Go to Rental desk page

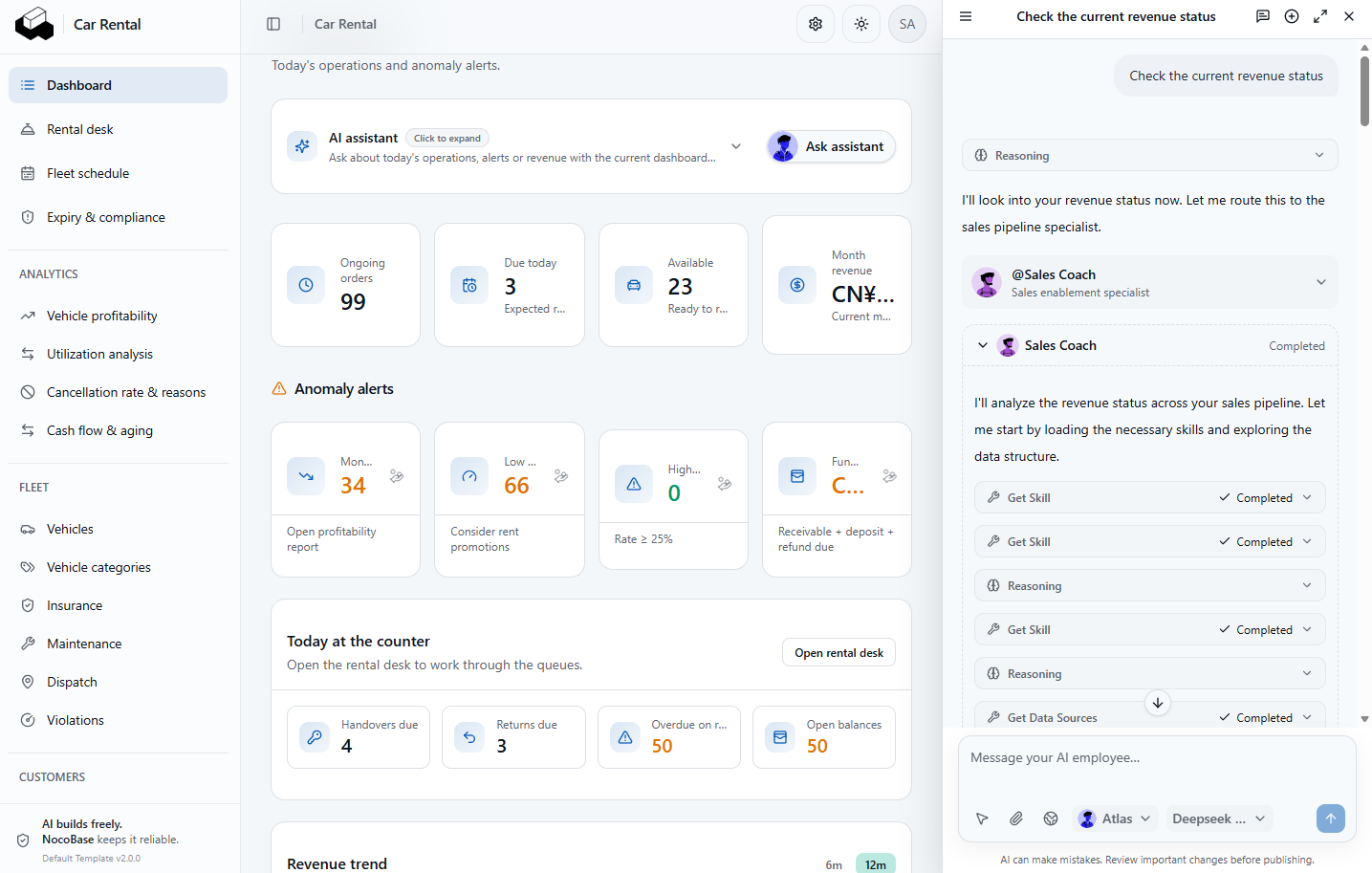coord(119,129)
